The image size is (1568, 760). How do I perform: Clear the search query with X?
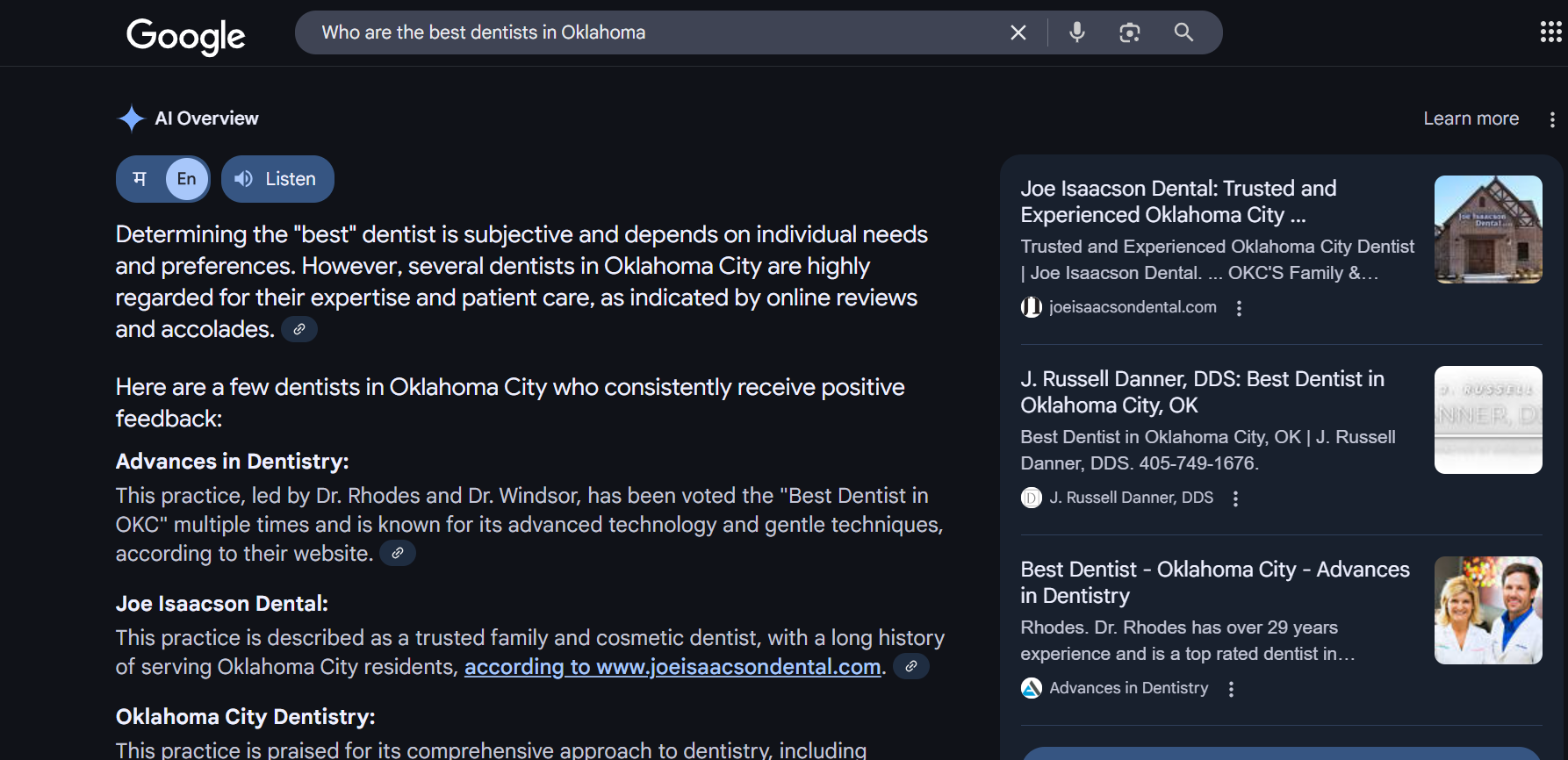tap(1018, 32)
